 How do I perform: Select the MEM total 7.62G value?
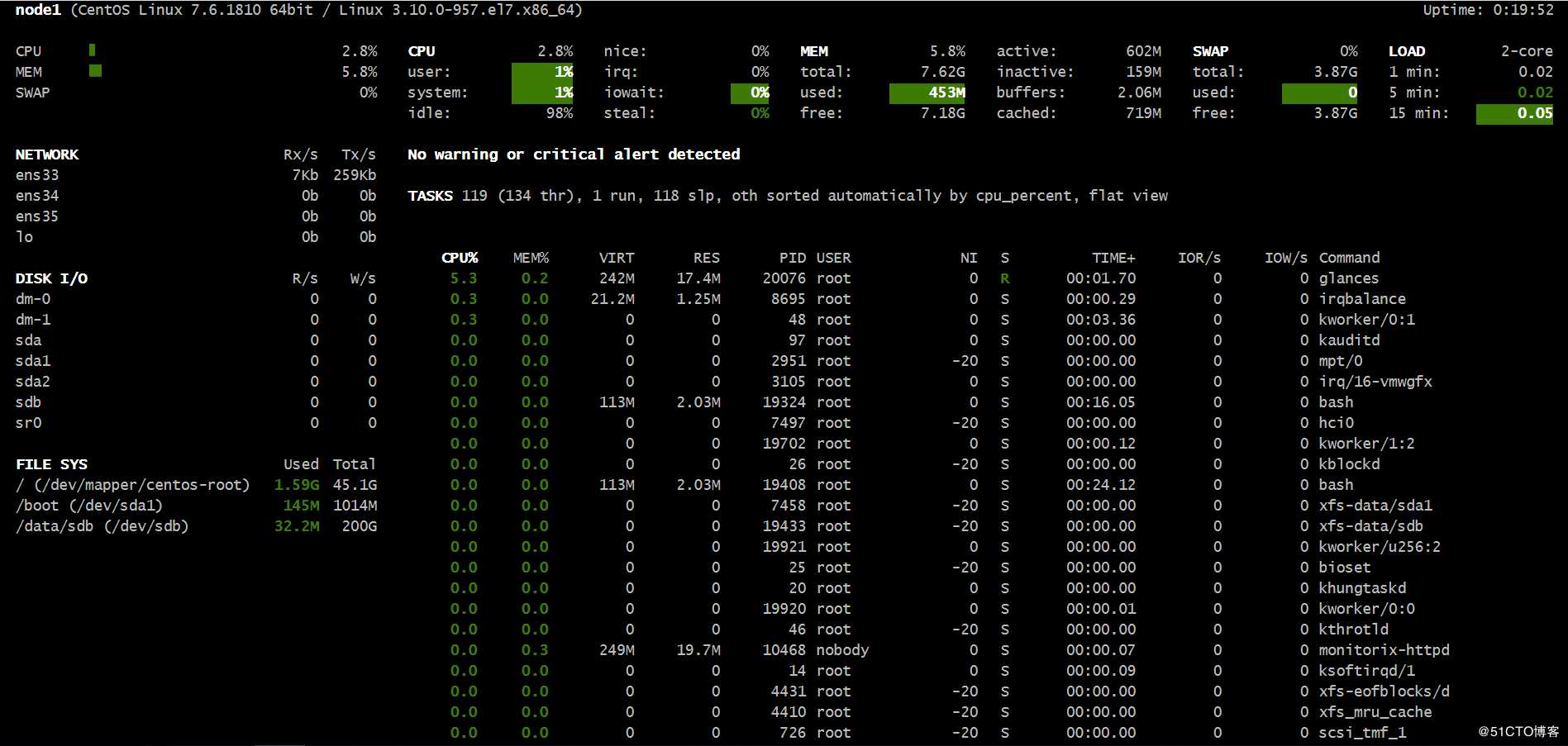coord(942,72)
